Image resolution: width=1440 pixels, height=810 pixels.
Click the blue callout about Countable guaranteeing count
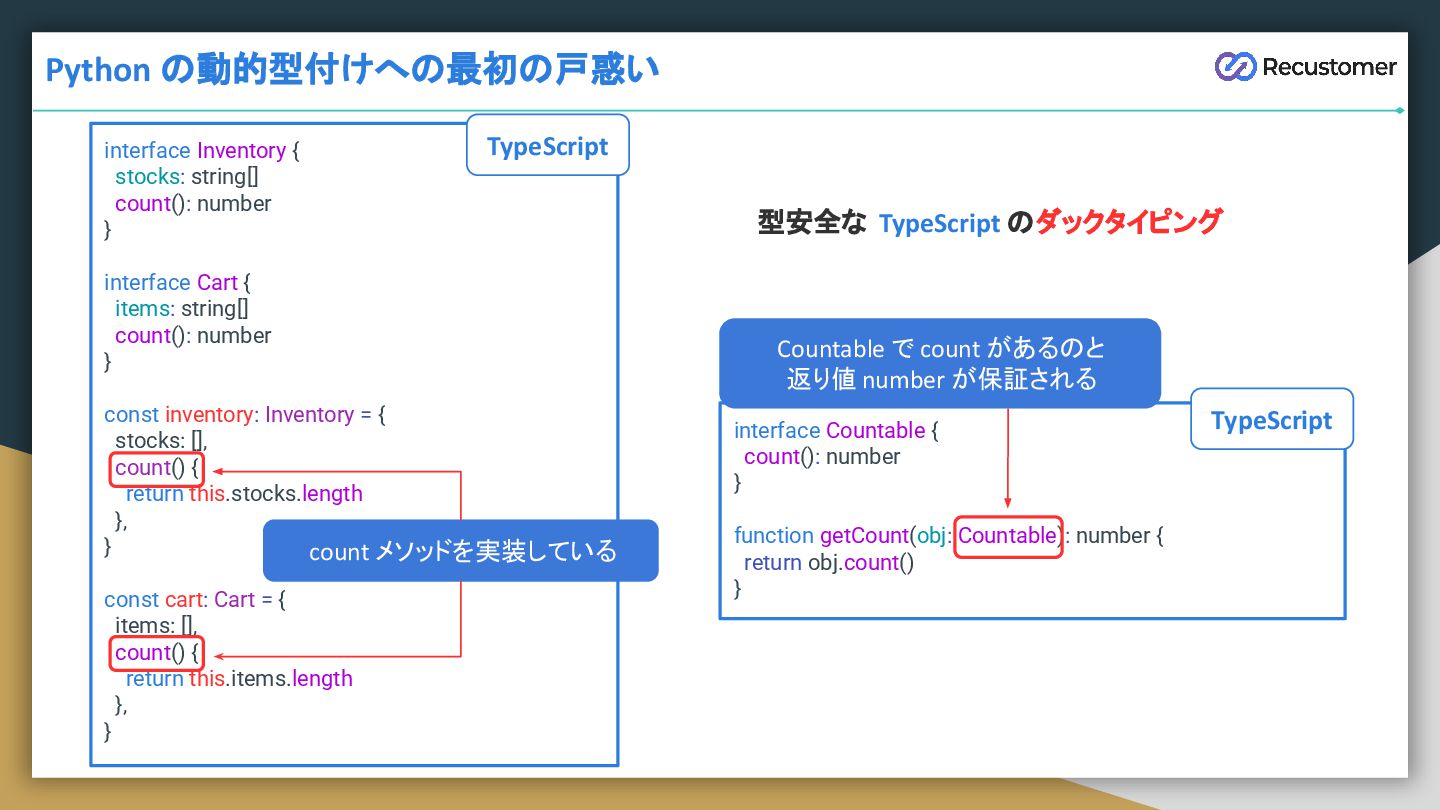(940, 363)
